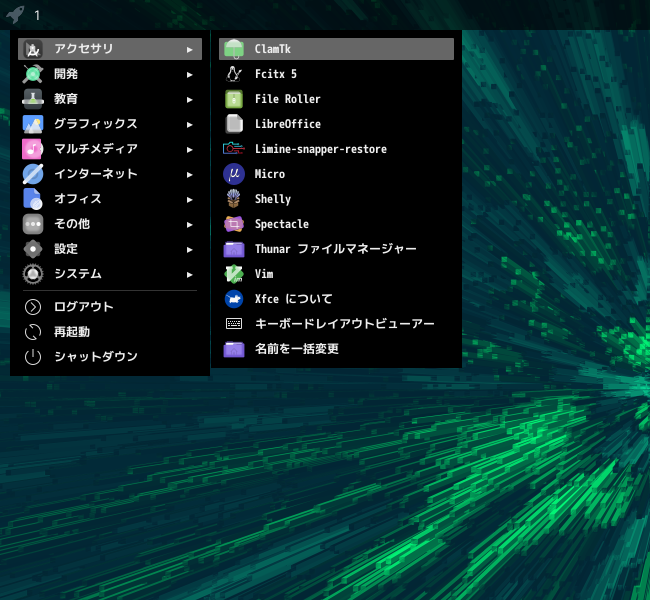
Task: Open Xfce について entry
Action: [336, 299]
